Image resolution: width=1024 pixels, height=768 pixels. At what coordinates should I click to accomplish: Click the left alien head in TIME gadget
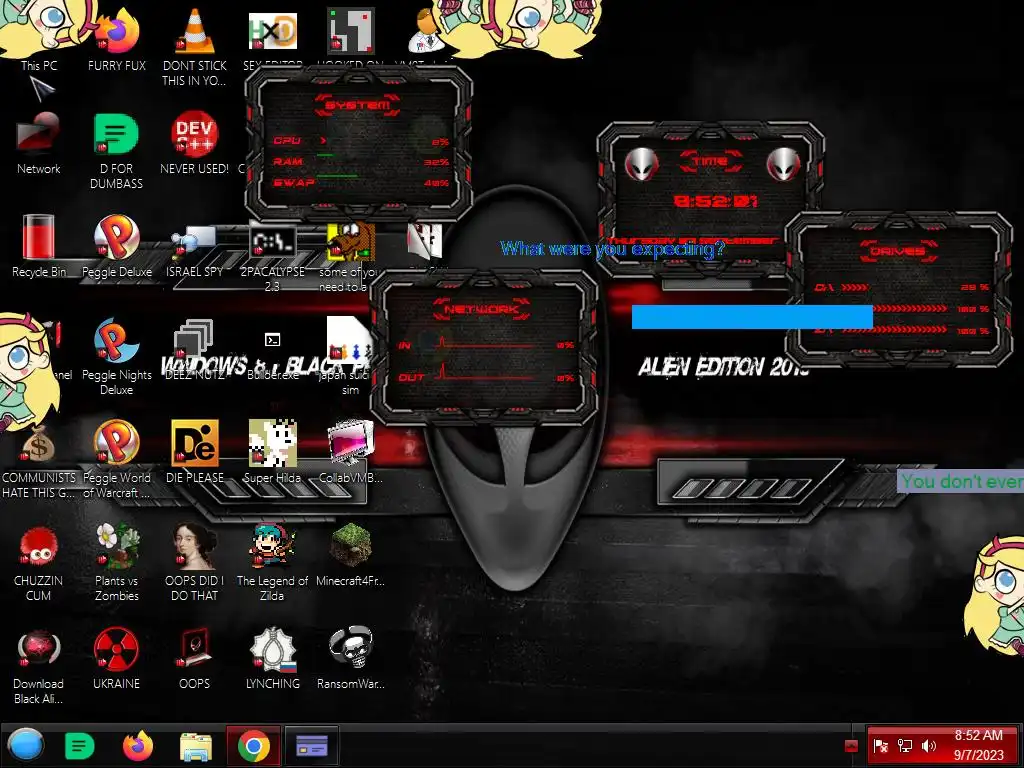(x=641, y=164)
